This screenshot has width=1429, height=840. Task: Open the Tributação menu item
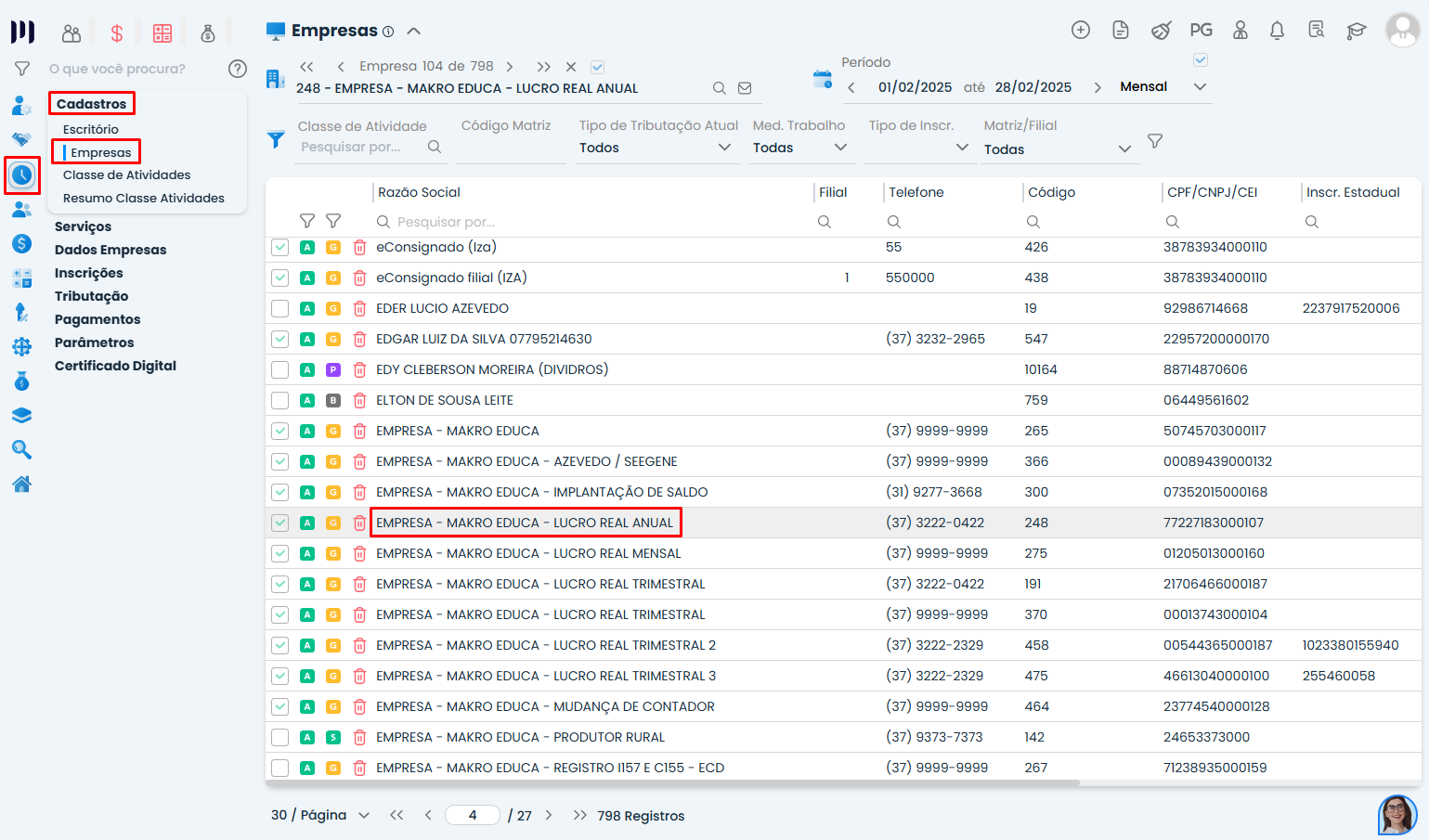[x=91, y=296]
